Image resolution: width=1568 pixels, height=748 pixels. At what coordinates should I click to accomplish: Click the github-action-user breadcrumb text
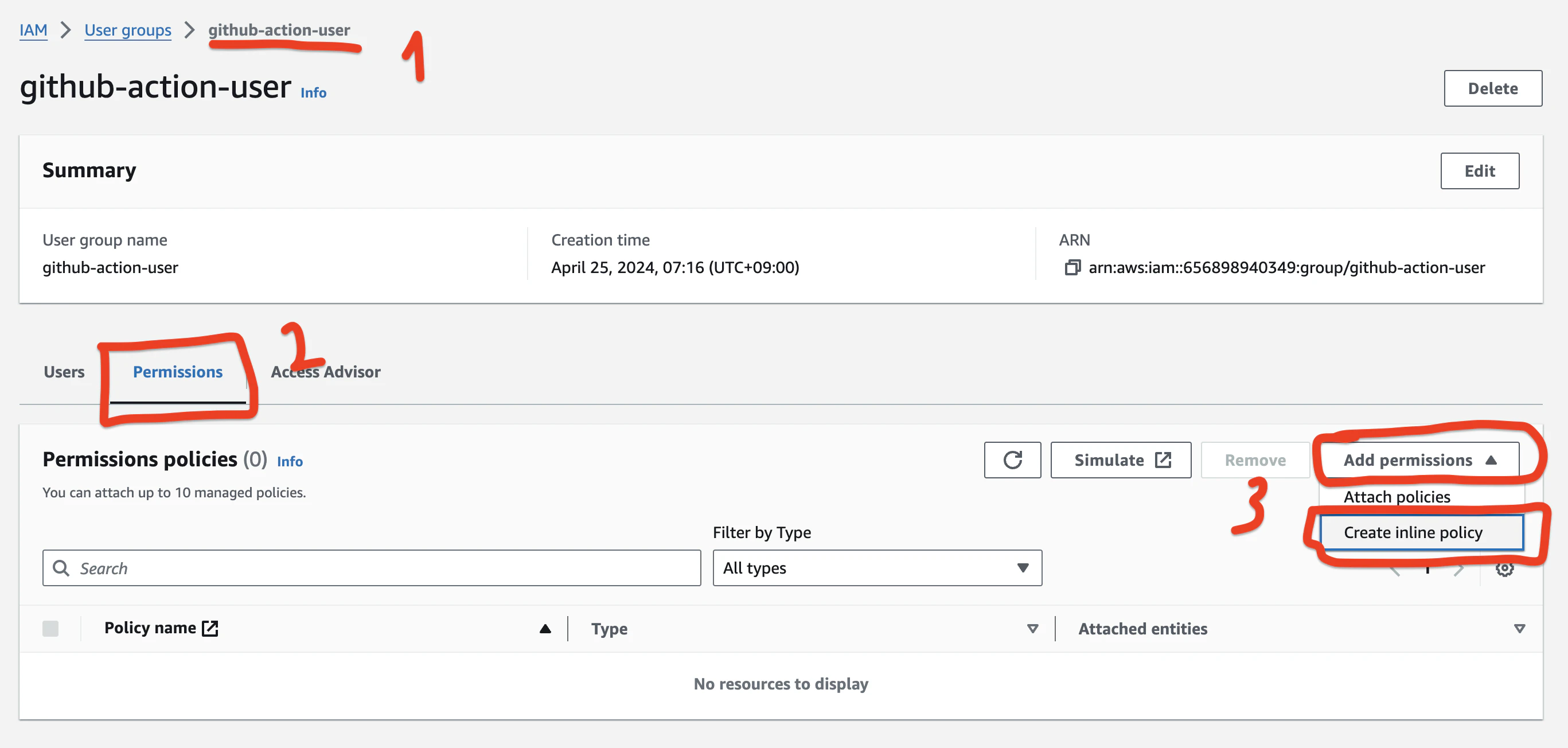[279, 30]
